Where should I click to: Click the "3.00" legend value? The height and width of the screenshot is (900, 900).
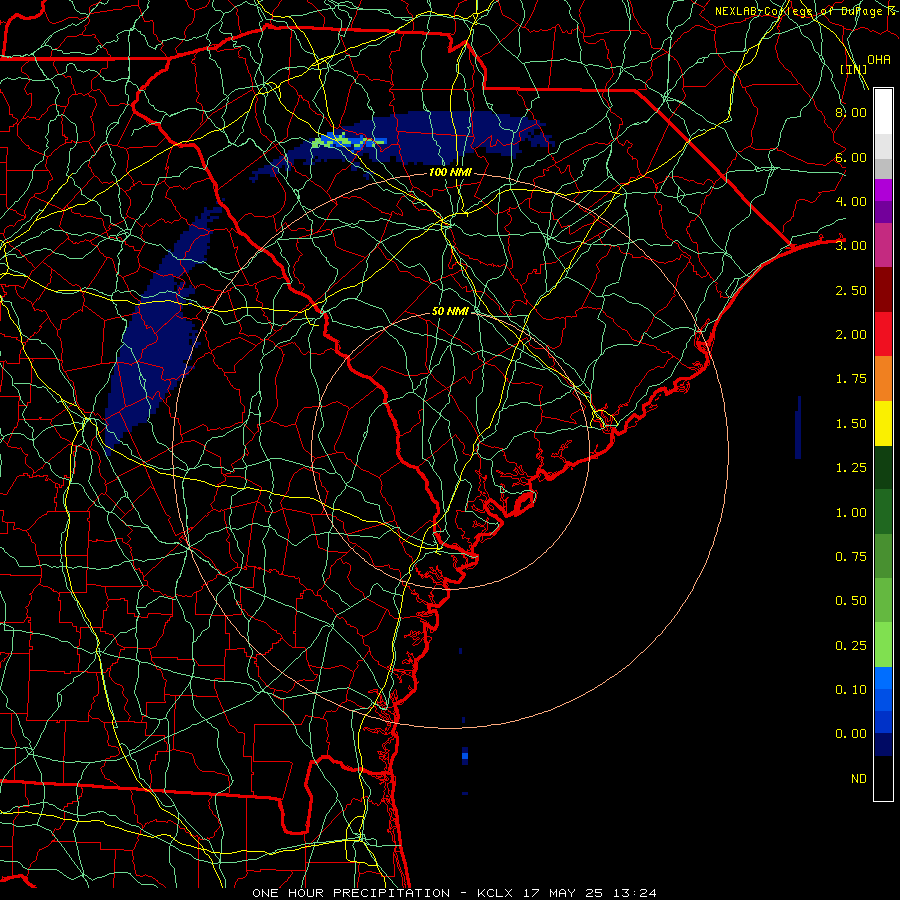[851, 246]
